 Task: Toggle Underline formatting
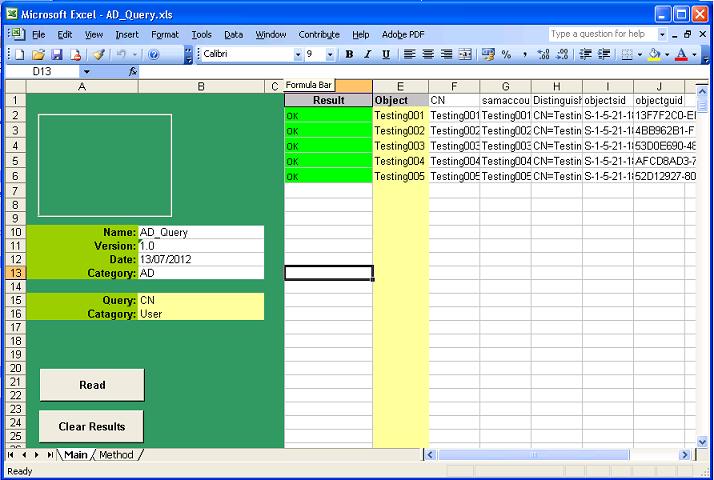(386, 54)
